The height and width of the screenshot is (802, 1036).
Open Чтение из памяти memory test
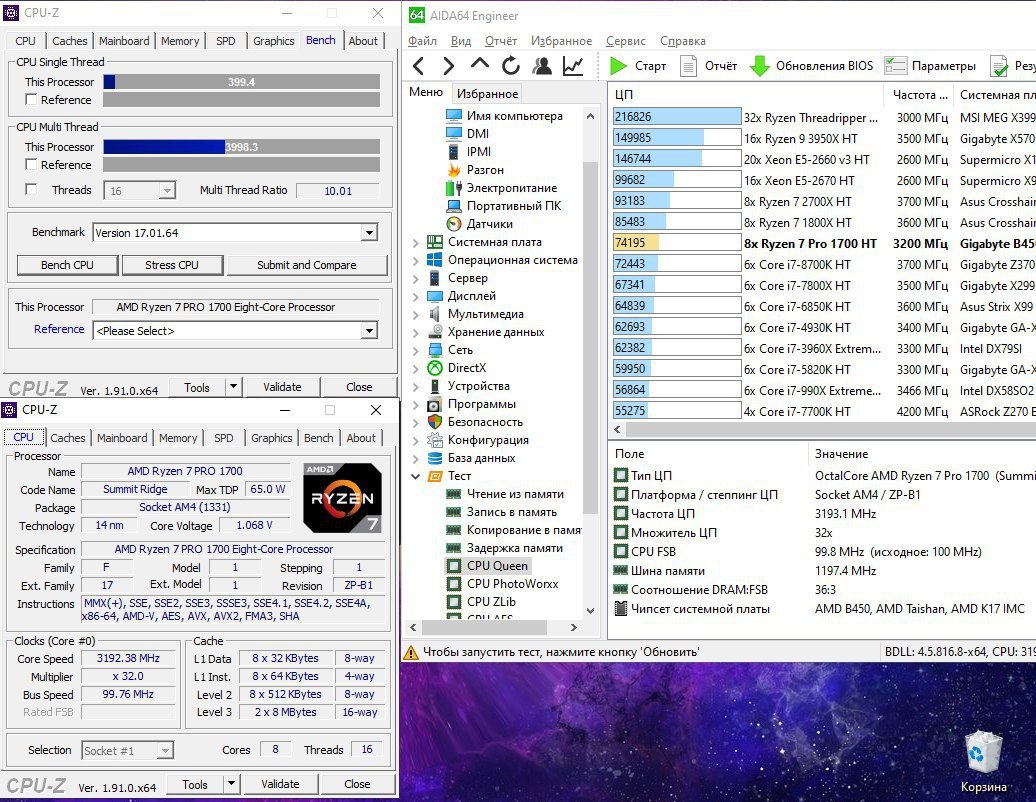click(505, 493)
